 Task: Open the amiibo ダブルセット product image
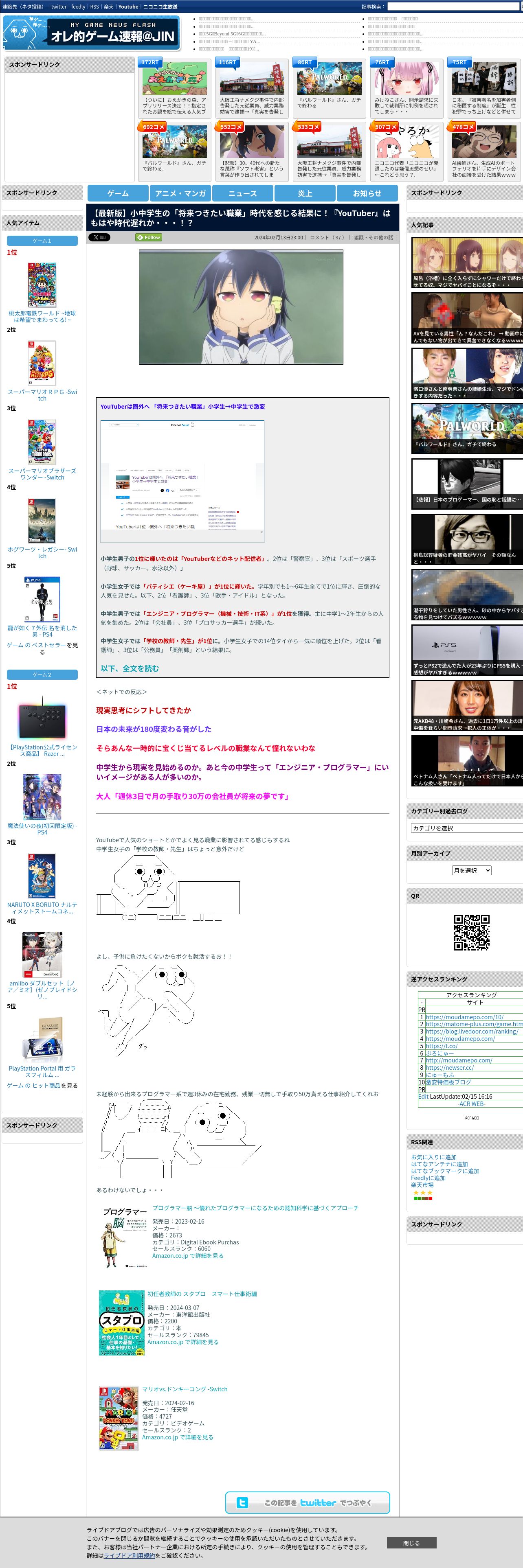[x=42, y=955]
